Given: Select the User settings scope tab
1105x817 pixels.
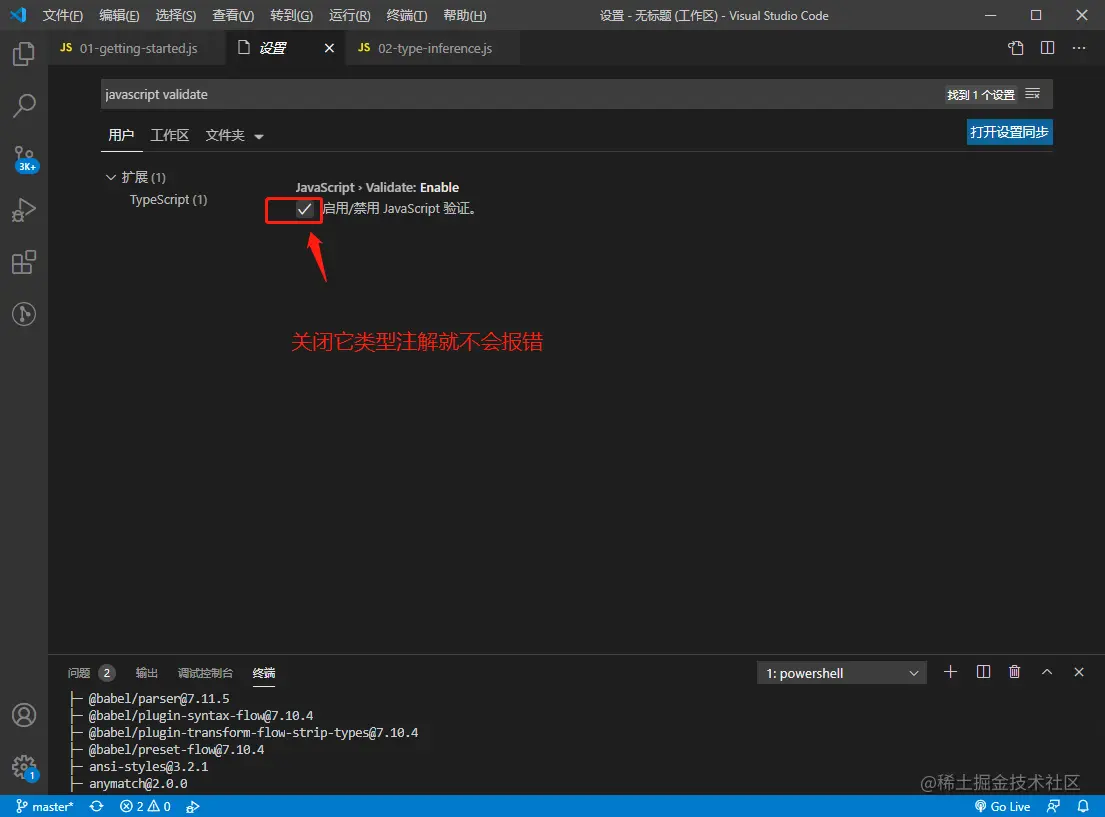Looking at the screenshot, I should pyautogui.click(x=121, y=135).
